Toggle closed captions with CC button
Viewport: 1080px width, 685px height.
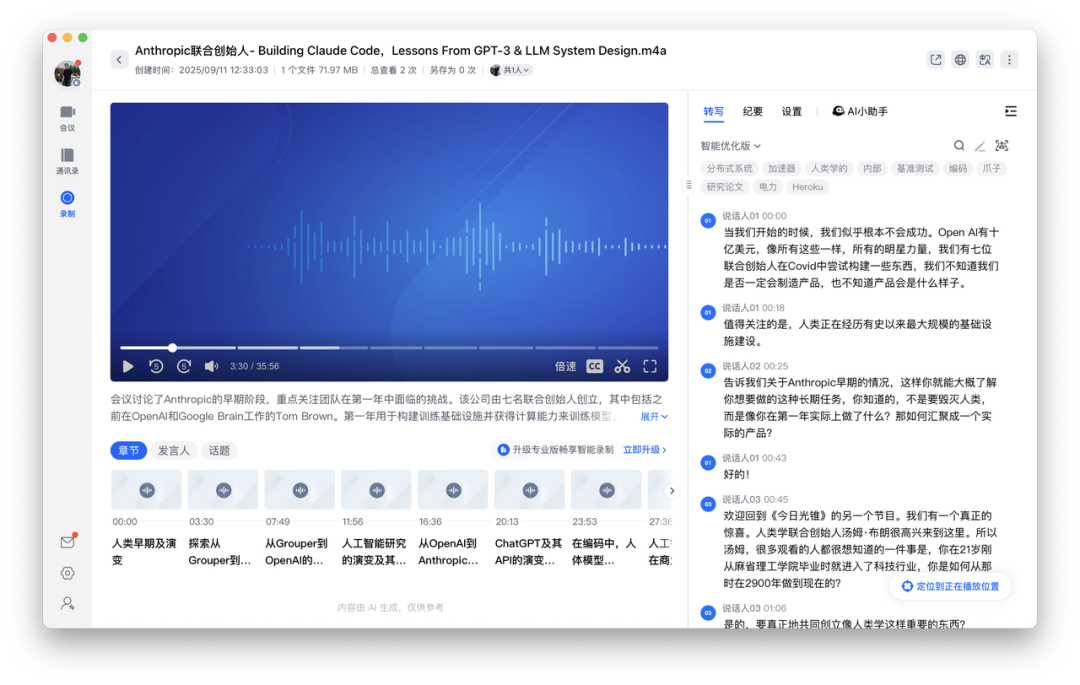click(x=594, y=366)
